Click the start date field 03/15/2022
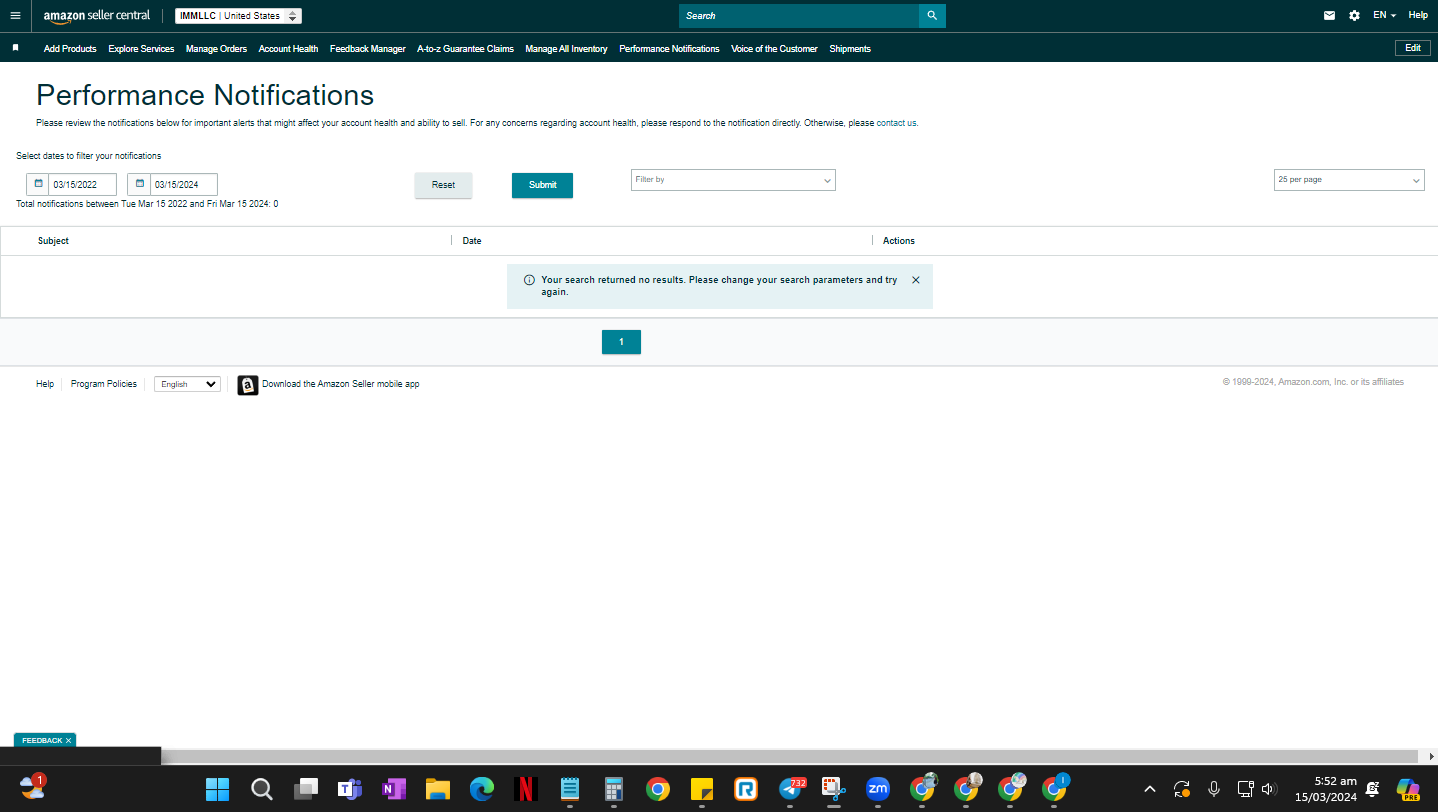The height and width of the screenshot is (812, 1438). pyautogui.click(x=83, y=184)
